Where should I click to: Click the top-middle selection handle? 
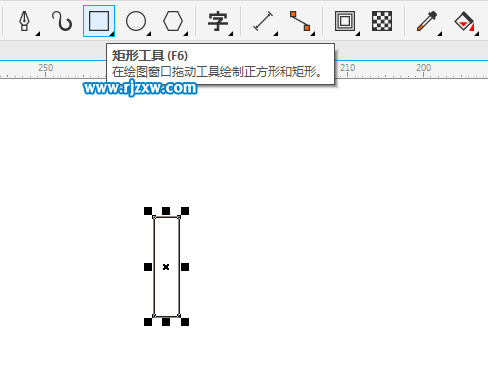click(166, 211)
